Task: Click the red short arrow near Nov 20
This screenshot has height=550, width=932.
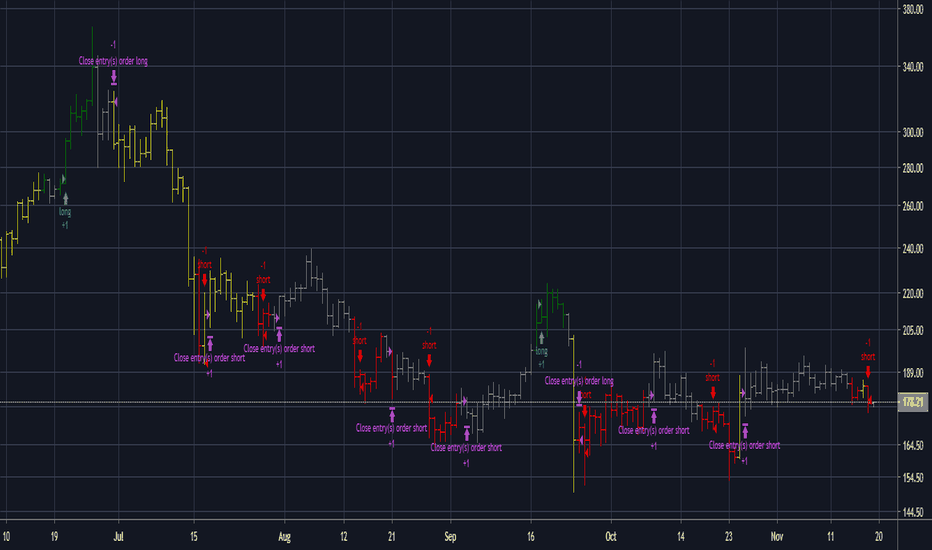Action: tap(868, 372)
